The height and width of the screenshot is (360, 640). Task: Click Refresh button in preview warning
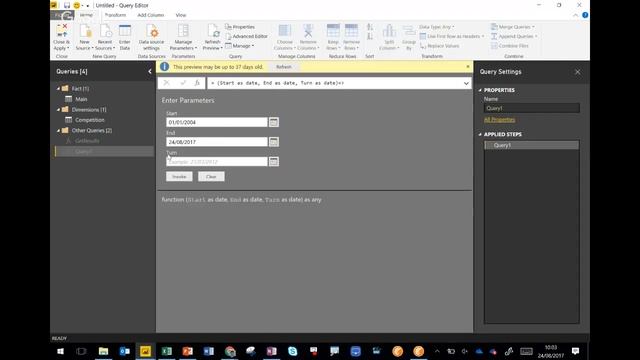[x=284, y=67]
